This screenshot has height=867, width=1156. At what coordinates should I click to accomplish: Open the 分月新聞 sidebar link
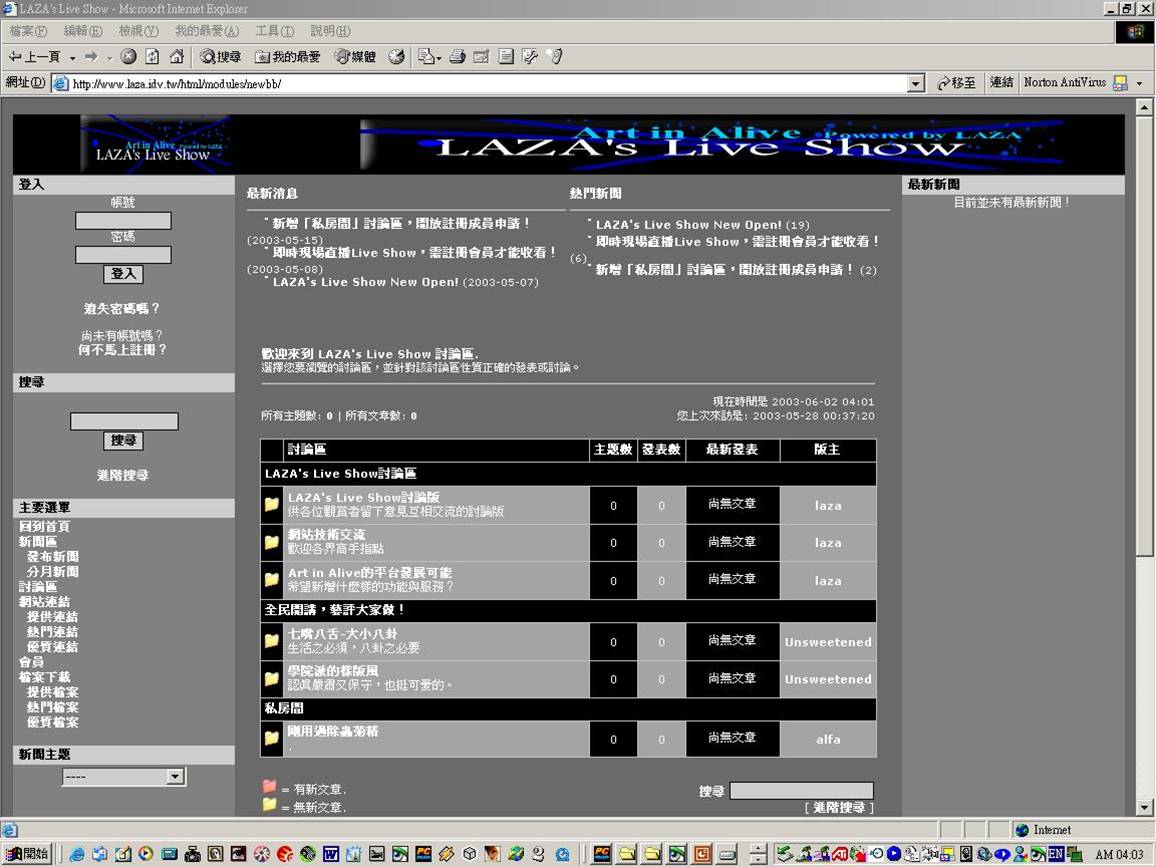52,571
